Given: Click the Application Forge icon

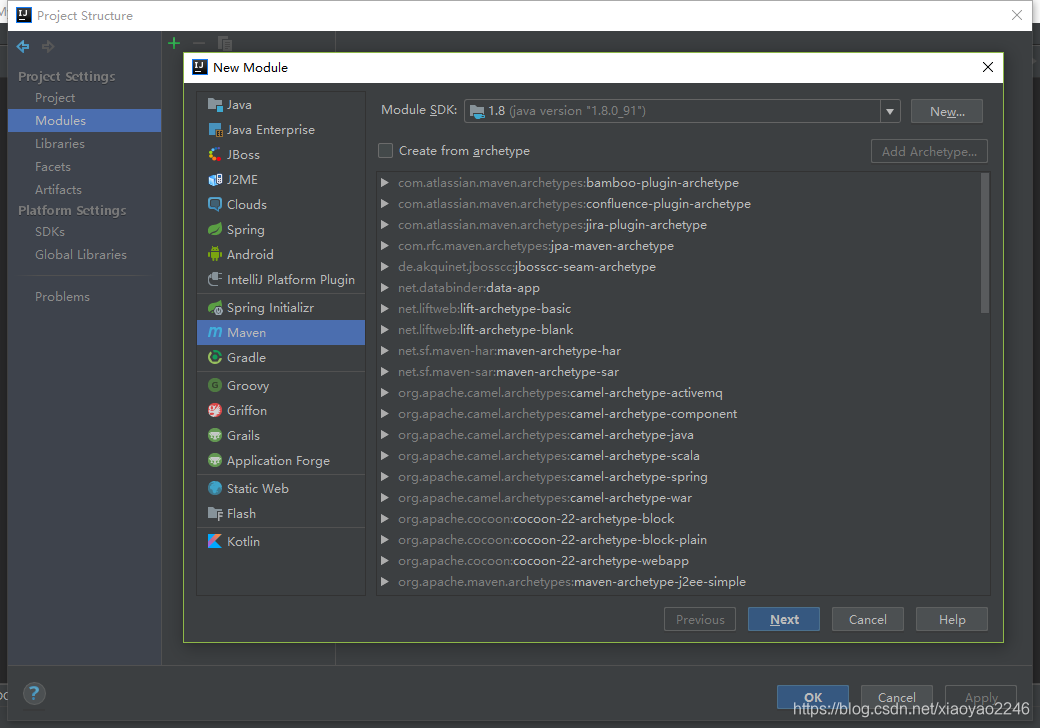Looking at the screenshot, I should coord(215,460).
